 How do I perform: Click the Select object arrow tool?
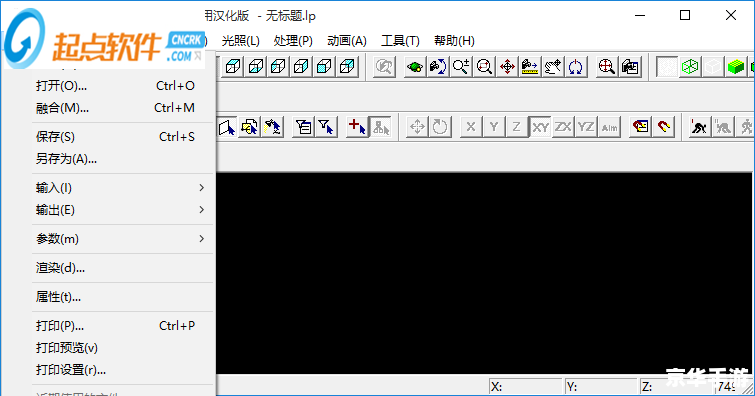coord(227,127)
